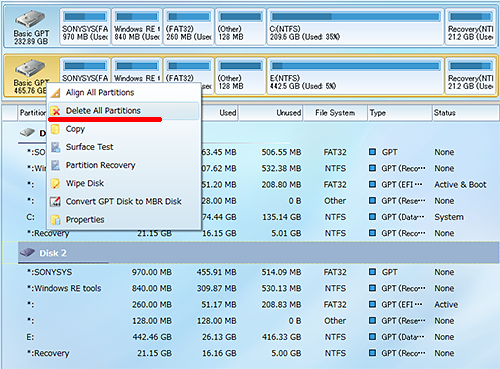Sort by the Status column header
Viewport: 500px width, 369px height.
(466, 113)
